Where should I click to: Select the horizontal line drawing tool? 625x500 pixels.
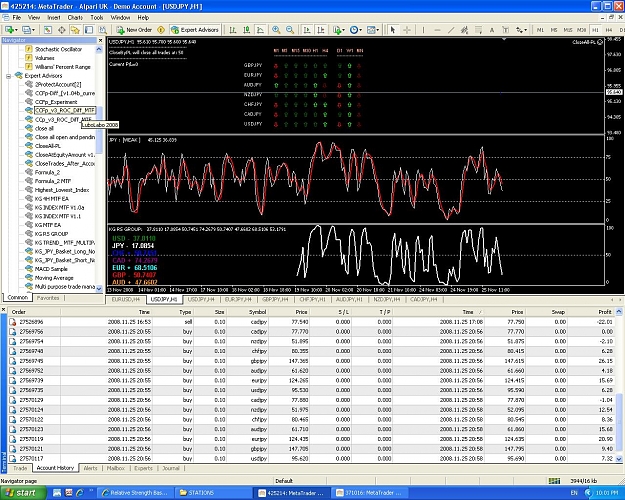437,30
